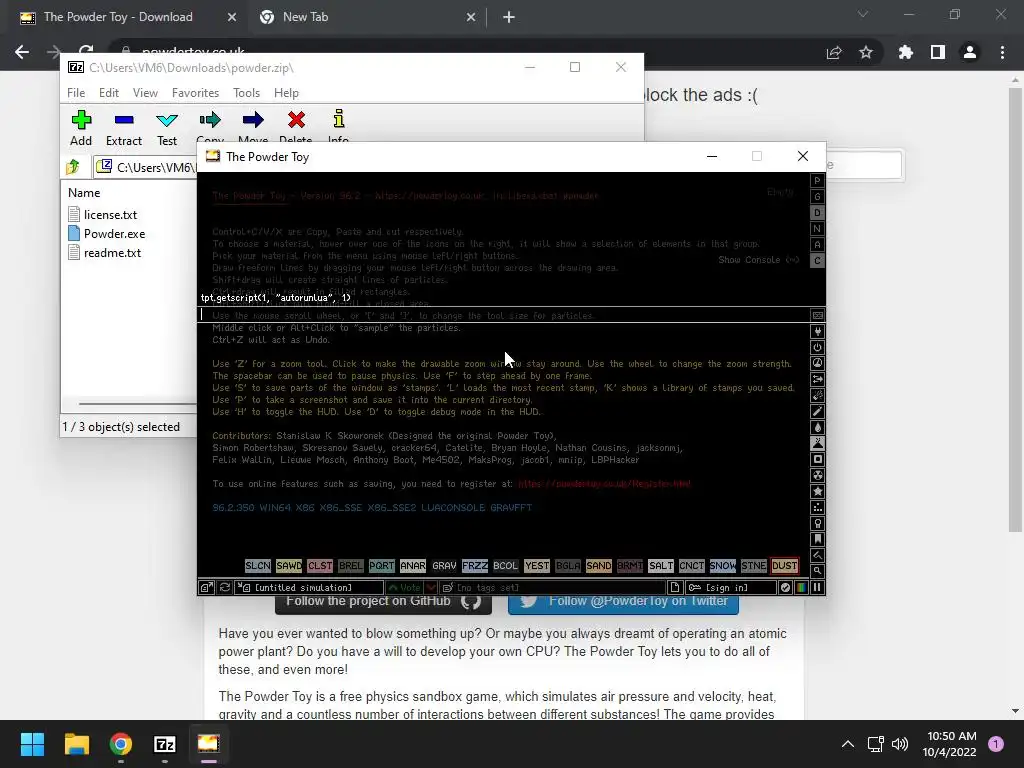The image size is (1024, 768).
Task: Open the Walls element menu
Action: coord(817,315)
